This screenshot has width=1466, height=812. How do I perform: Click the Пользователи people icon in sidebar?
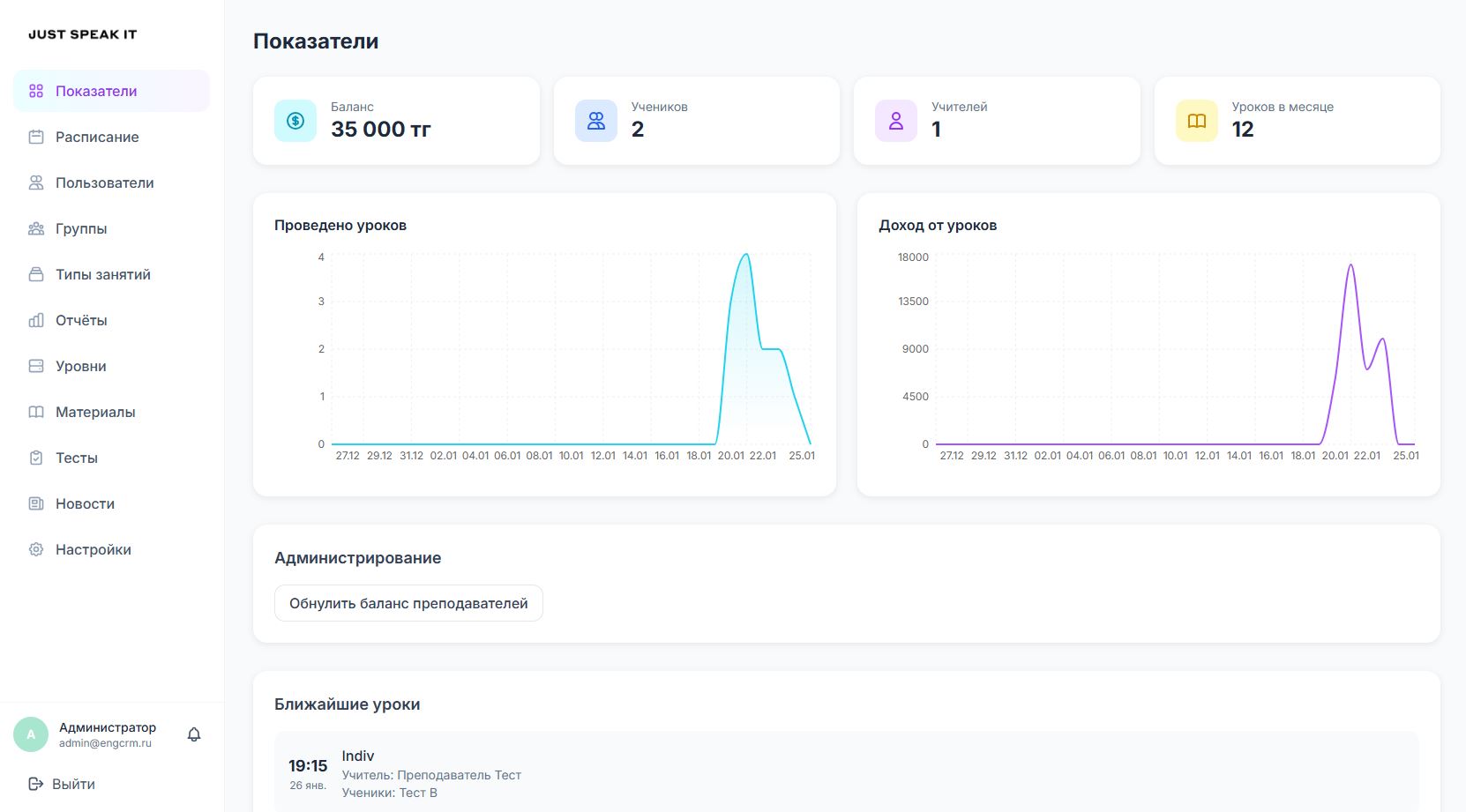(35, 183)
